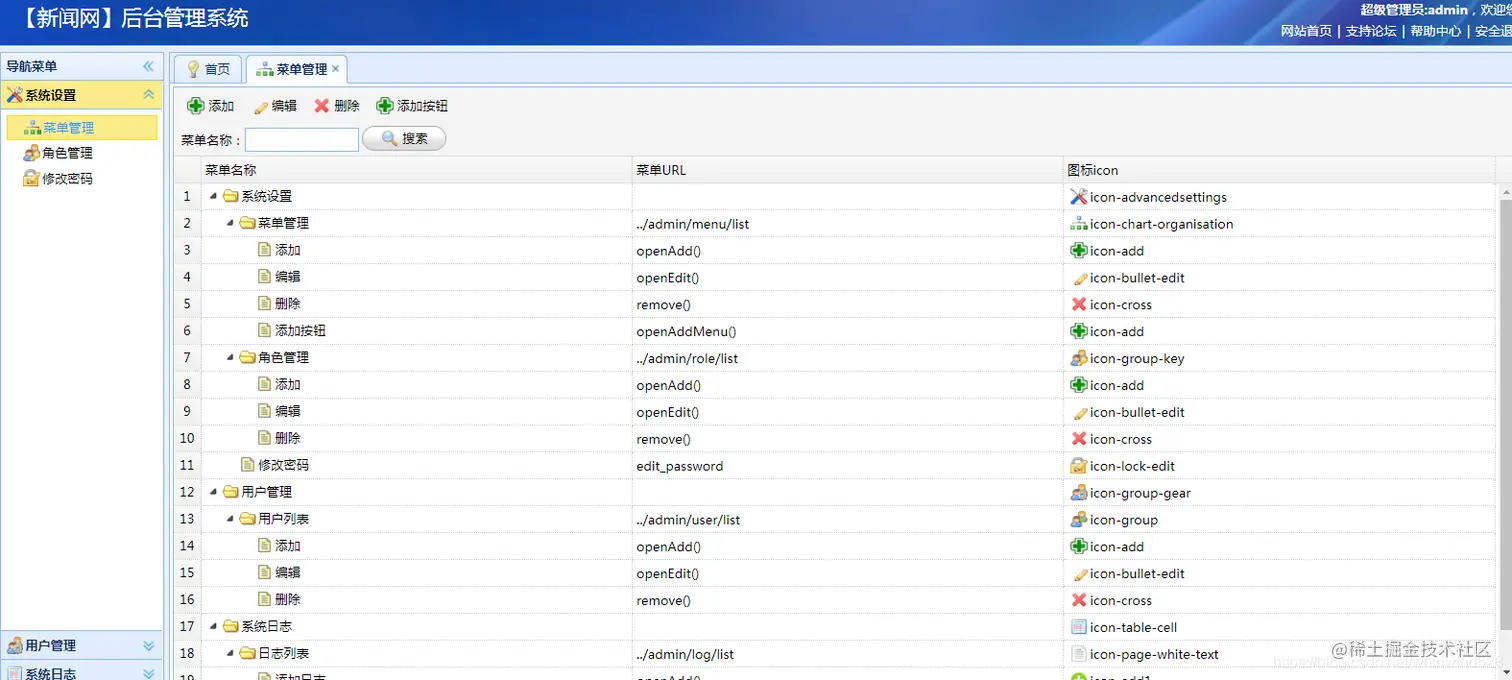Open the 帮助中心 link in header
This screenshot has width=1512, height=680.
[x=1436, y=31]
